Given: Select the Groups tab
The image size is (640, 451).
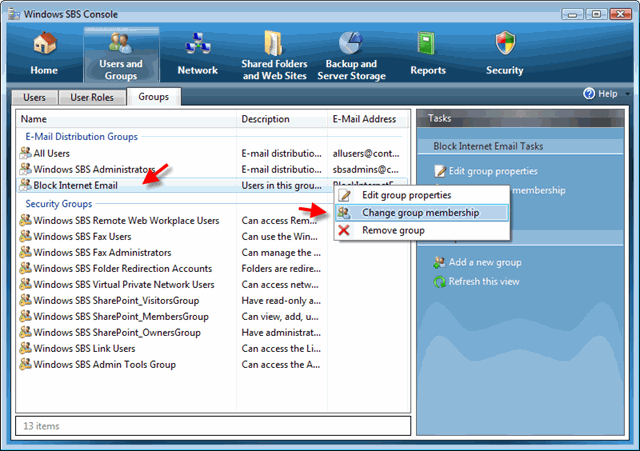Looking at the screenshot, I should pyautogui.click(x=153, y=97).
